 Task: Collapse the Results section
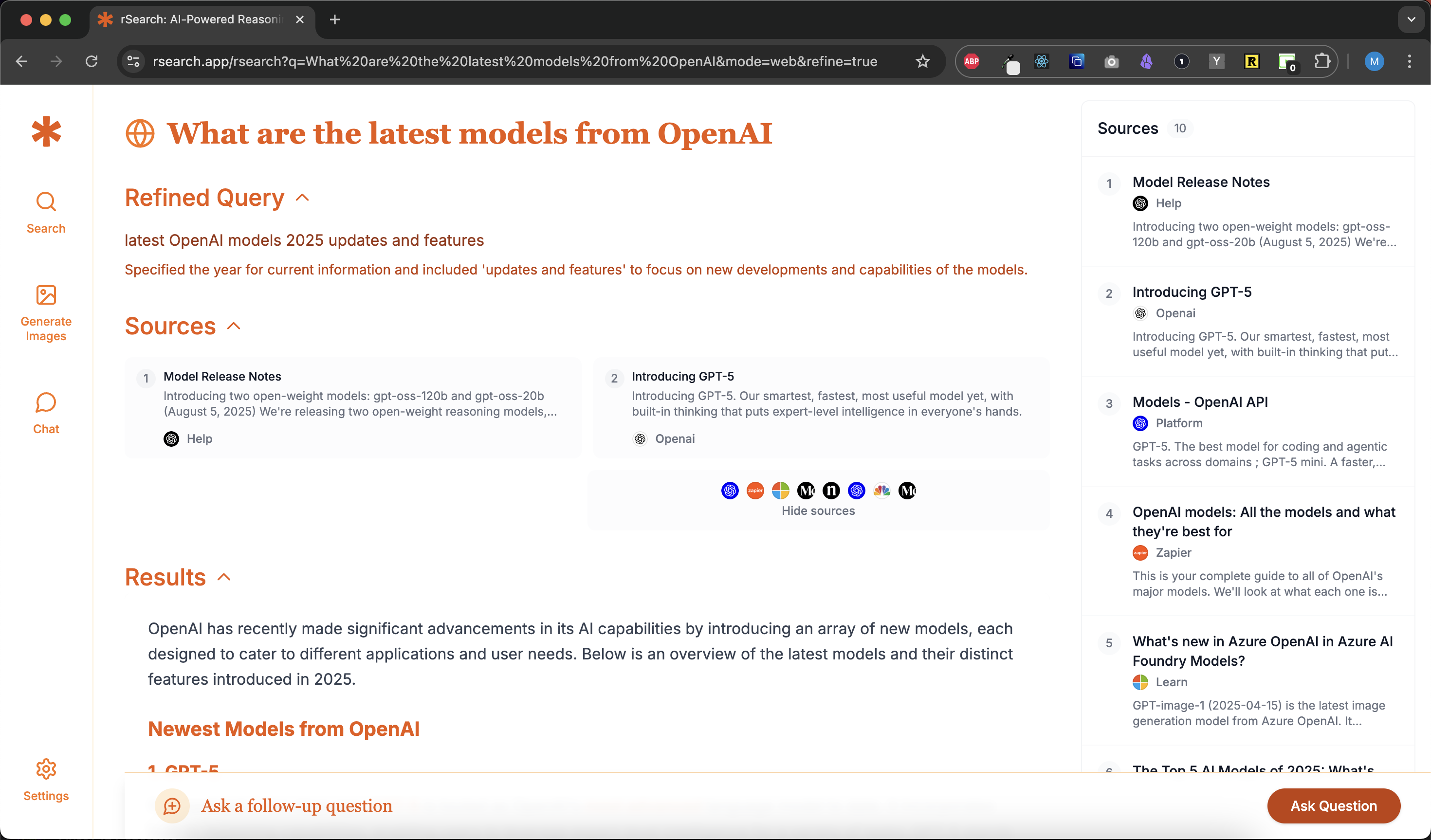tap(224, 578)
